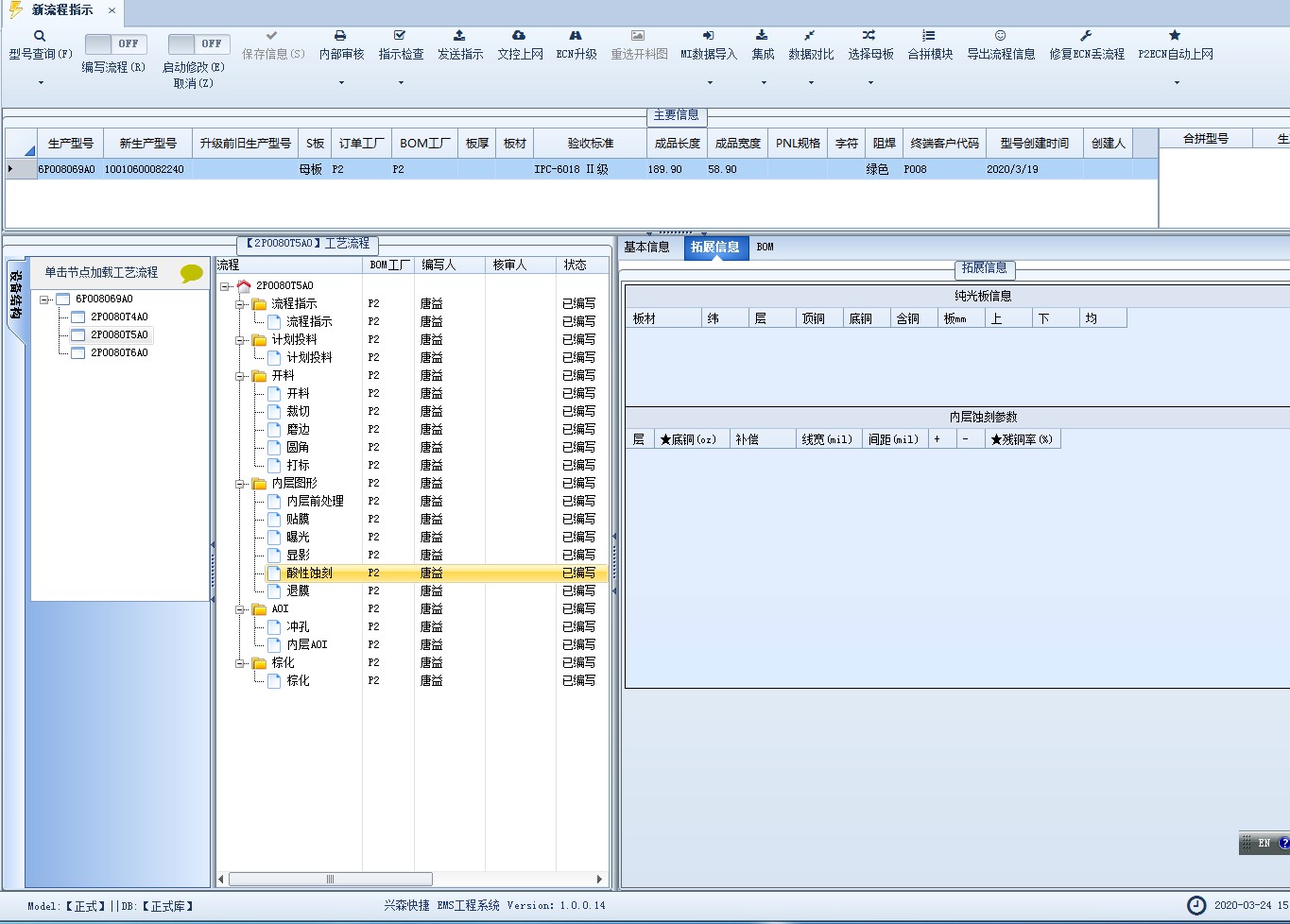1290x924 pixels.
Task: Click the 验收标准 column header
Action: tap(591, 144)
